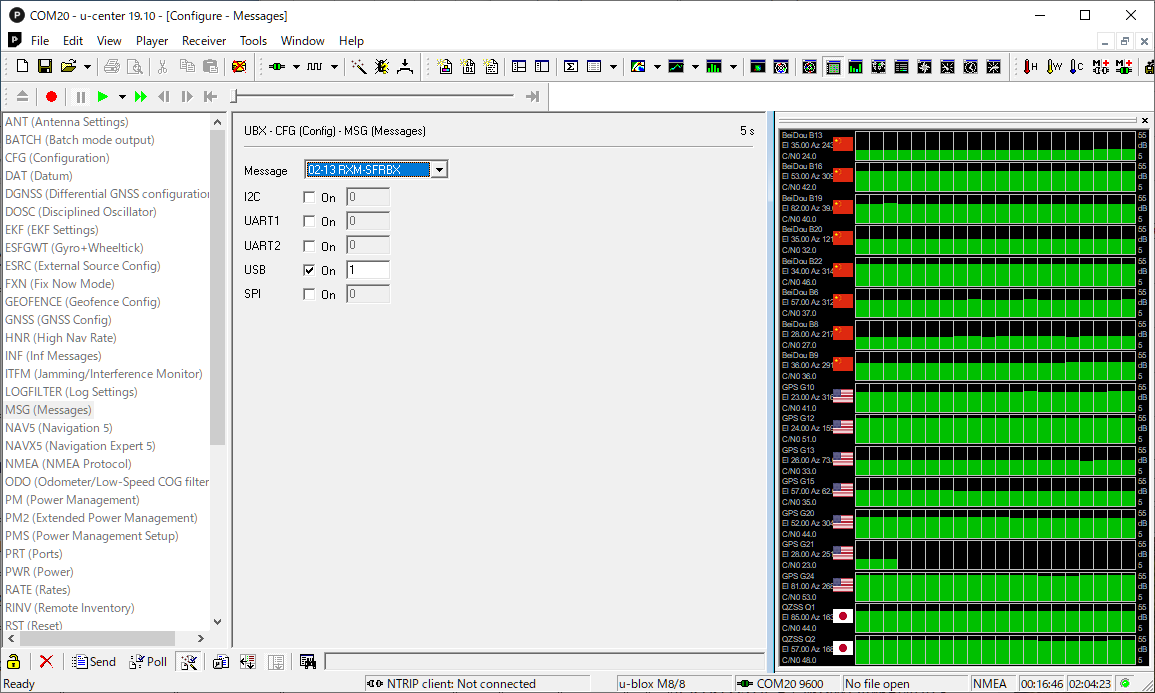Viewport: 1155px width, 693px height.
Task: Select NMEA (NMEA Protocol) in the list
Action: (69, 464)
